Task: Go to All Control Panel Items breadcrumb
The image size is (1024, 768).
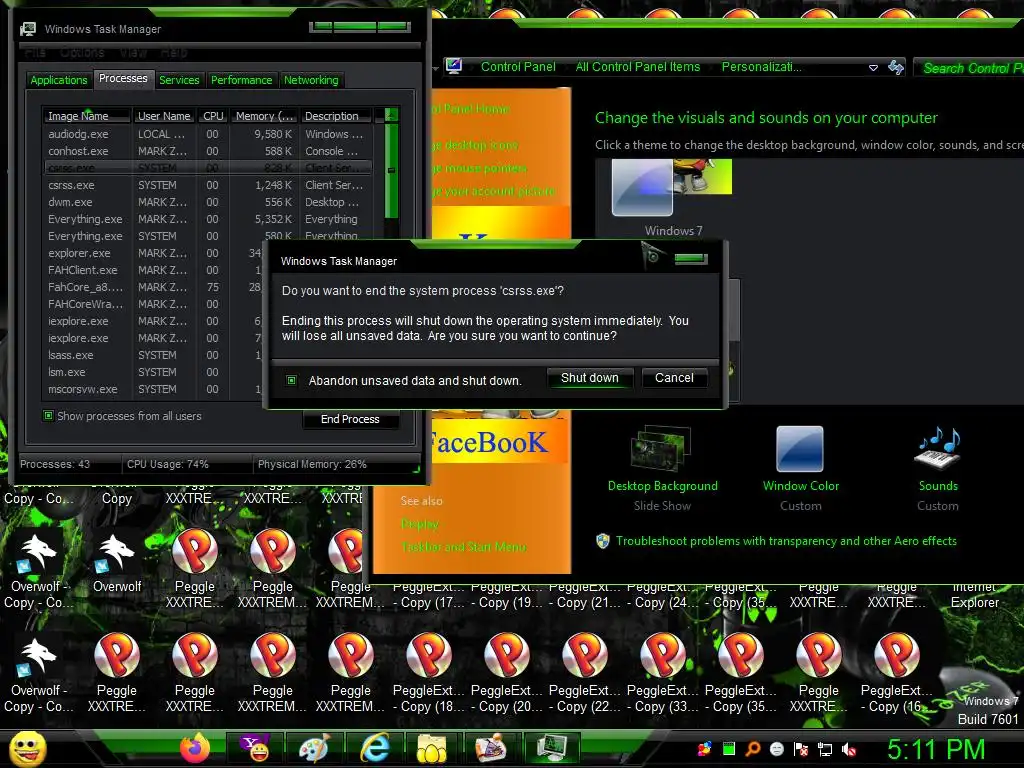Action: 637,67
